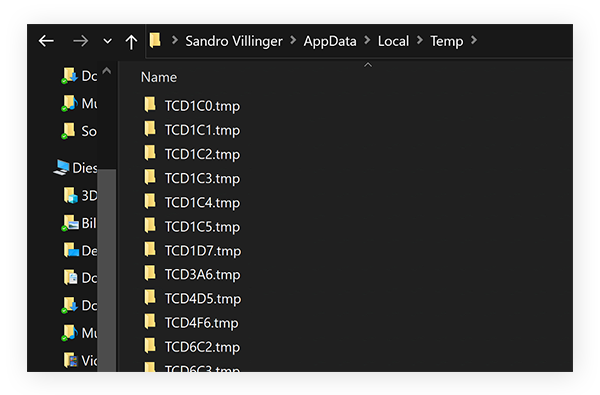The height and width of the screenshot is (395, 600).
Task: Click folder icon of TCD1C4.tmp
Action: (150, 201)
